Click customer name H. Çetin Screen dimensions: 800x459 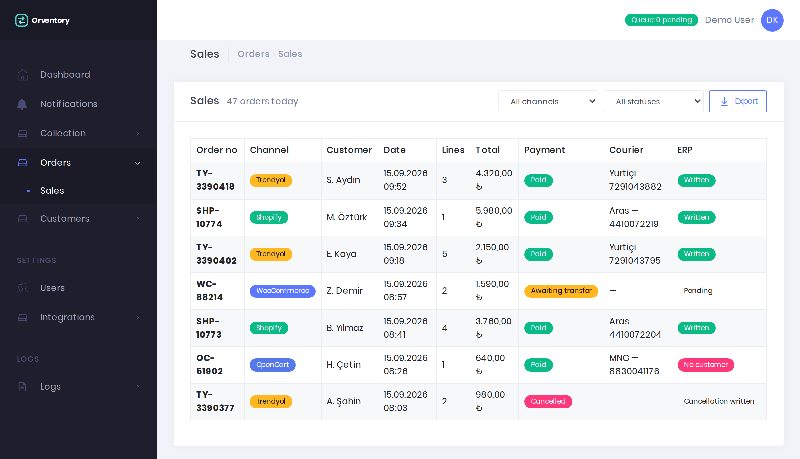coord(343,365)
